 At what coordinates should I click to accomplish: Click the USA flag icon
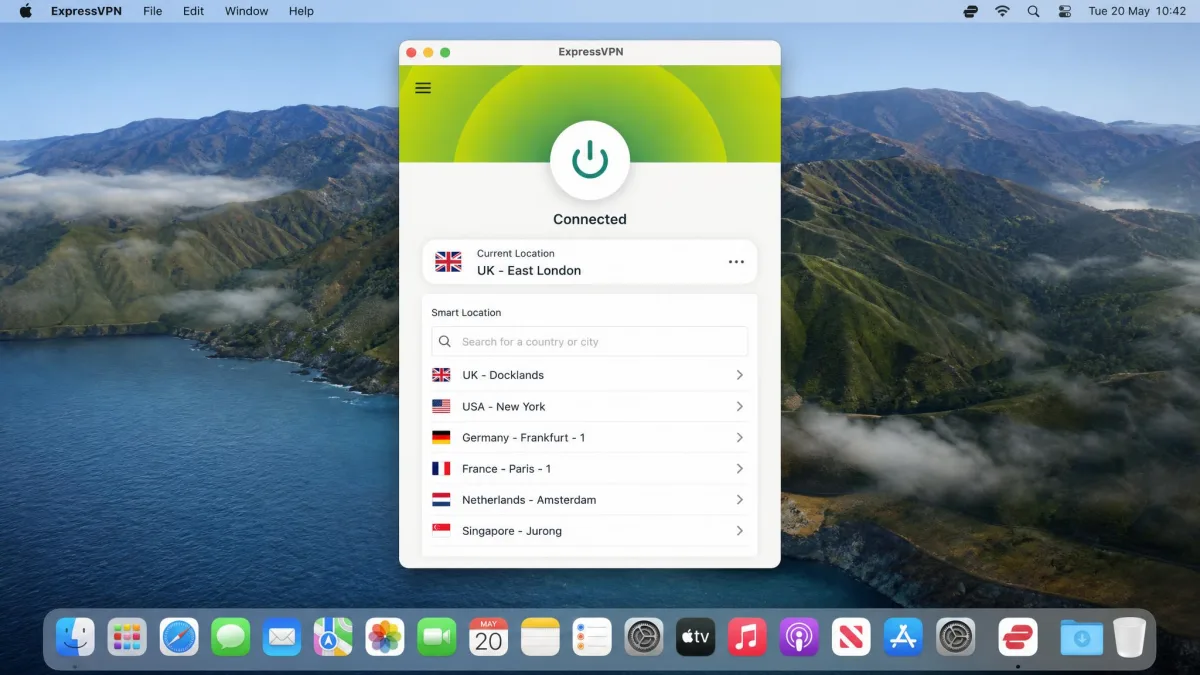point(441,406)
